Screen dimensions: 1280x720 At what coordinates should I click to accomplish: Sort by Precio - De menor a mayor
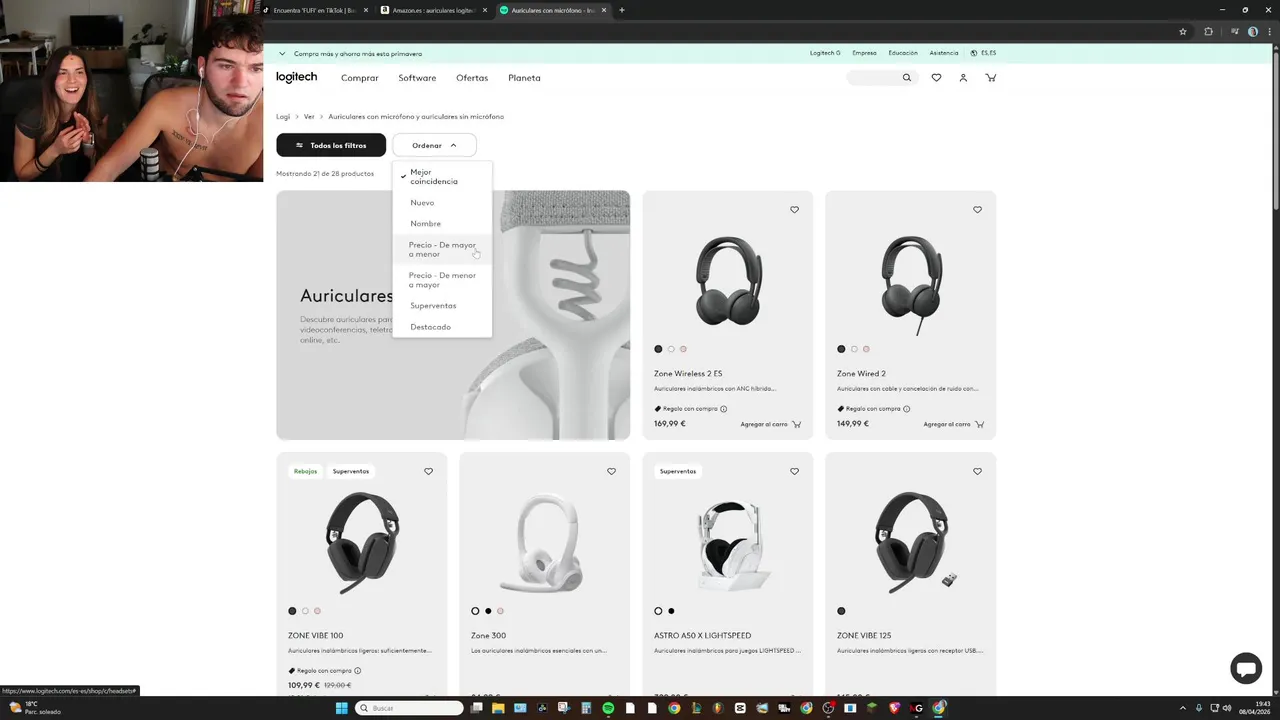(x=442, y=280)
